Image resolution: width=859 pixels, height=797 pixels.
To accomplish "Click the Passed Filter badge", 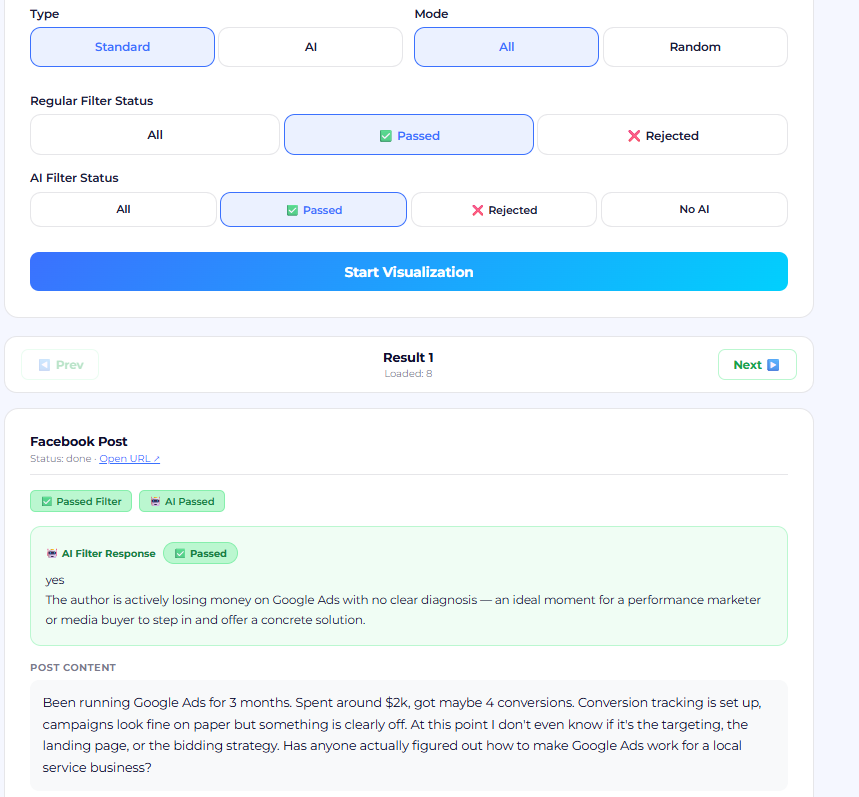I will pos(81,501).
